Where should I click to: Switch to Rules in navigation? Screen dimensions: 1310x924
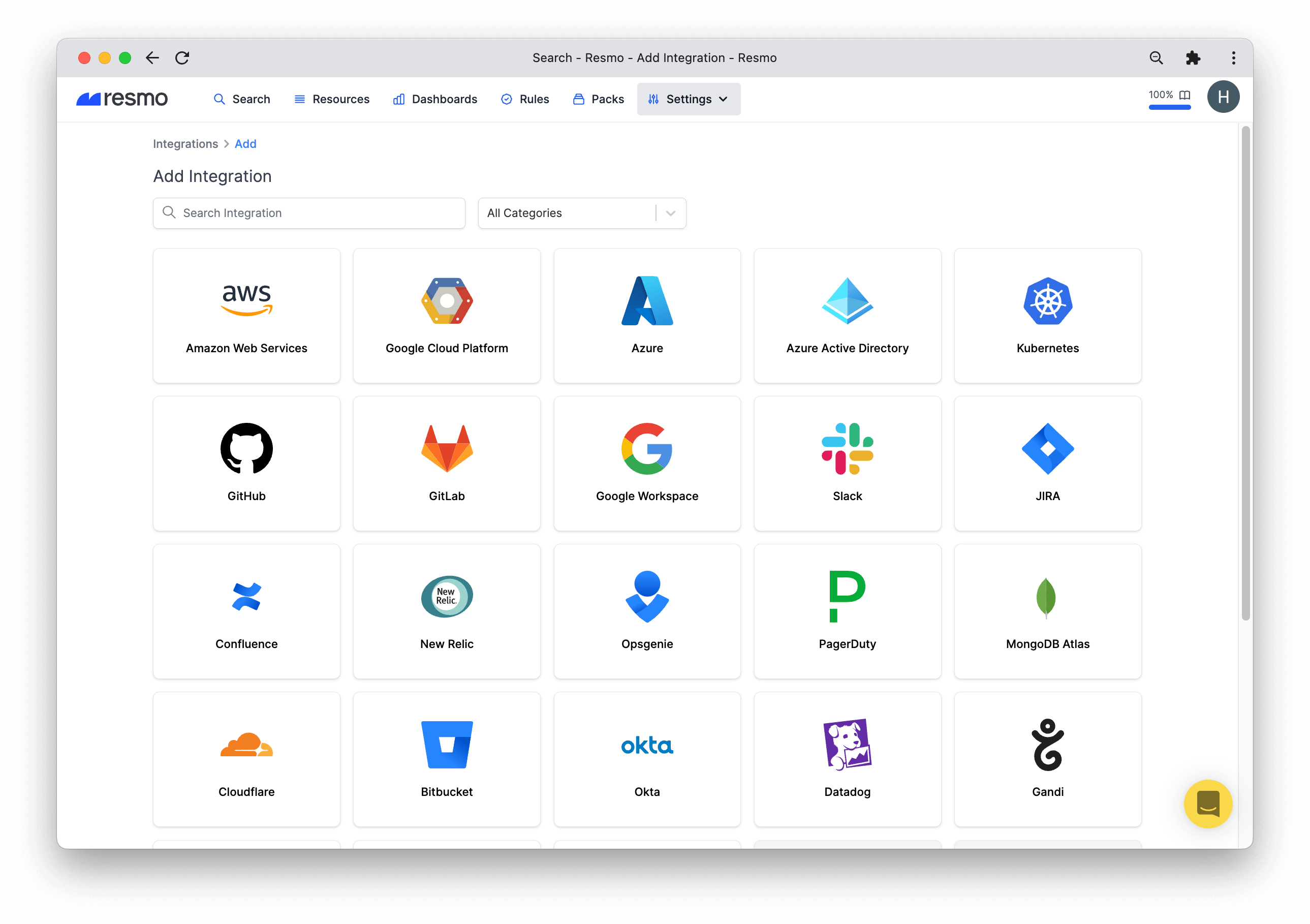click(525, 99)
